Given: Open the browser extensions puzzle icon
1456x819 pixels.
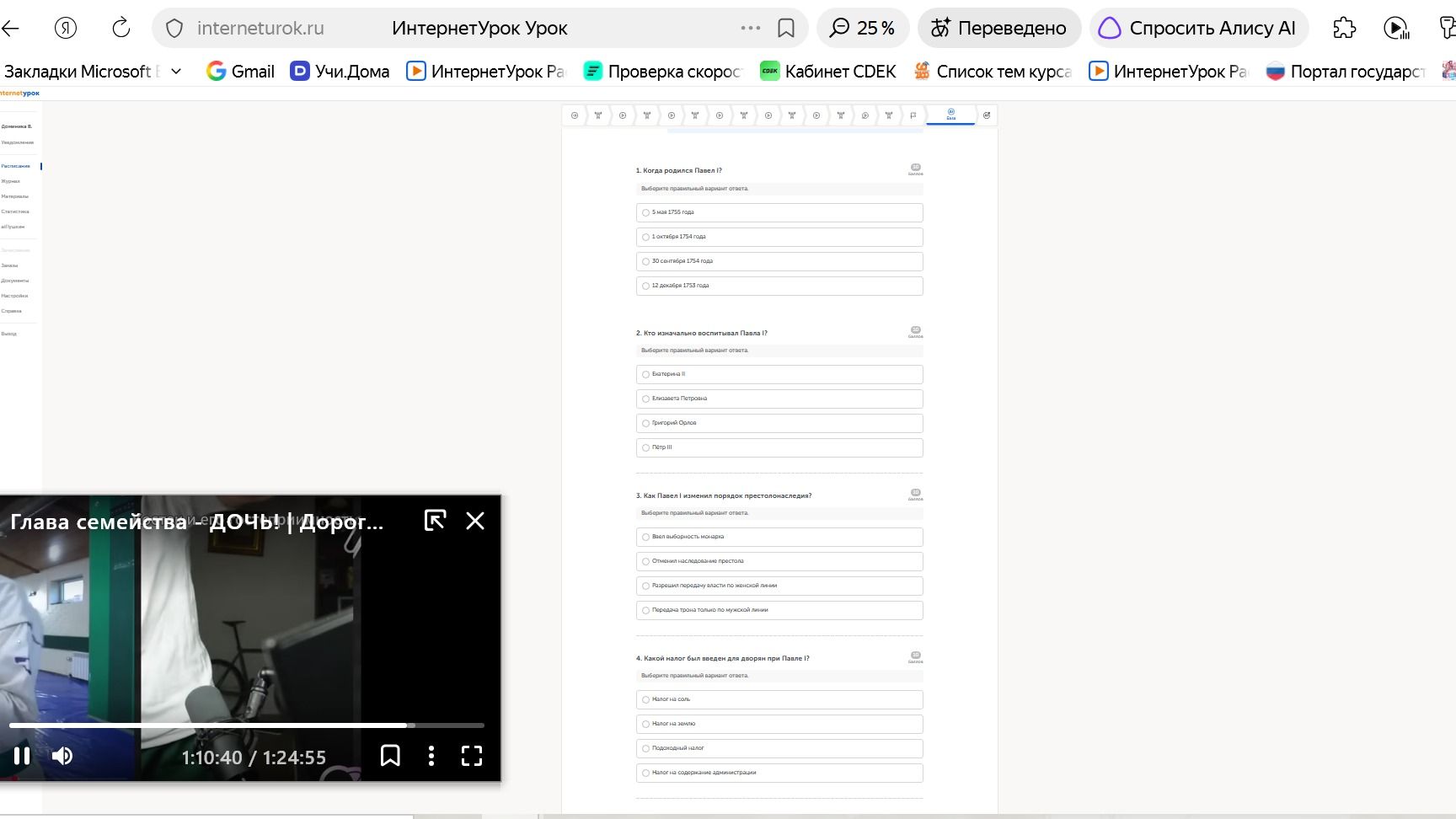Looking at the screenshot, I should tap(1345, 28).
